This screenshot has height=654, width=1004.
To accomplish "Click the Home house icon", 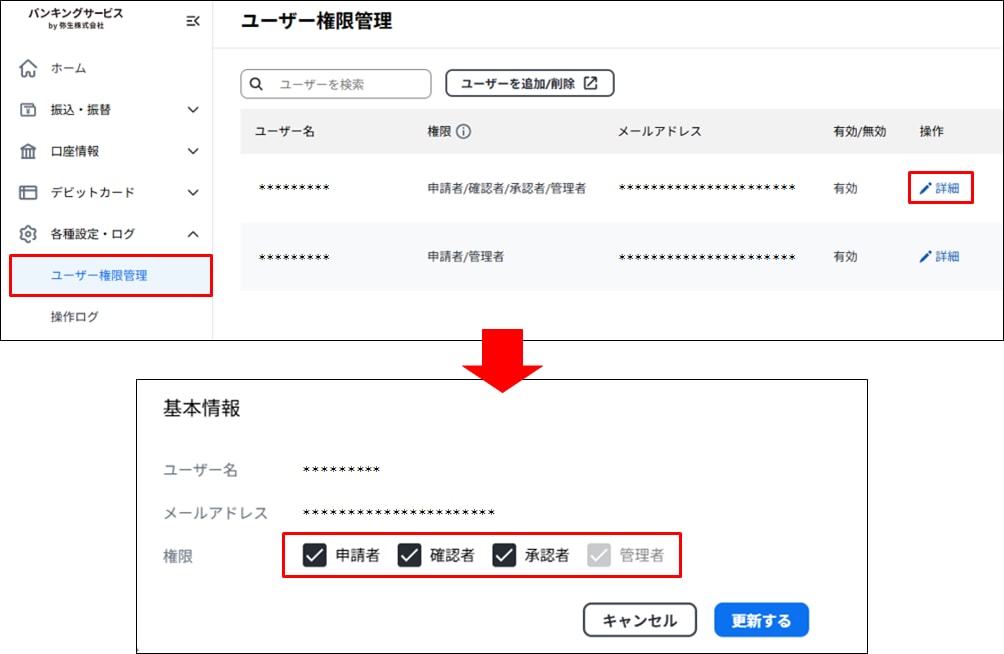I will click(x=29, y=69).
